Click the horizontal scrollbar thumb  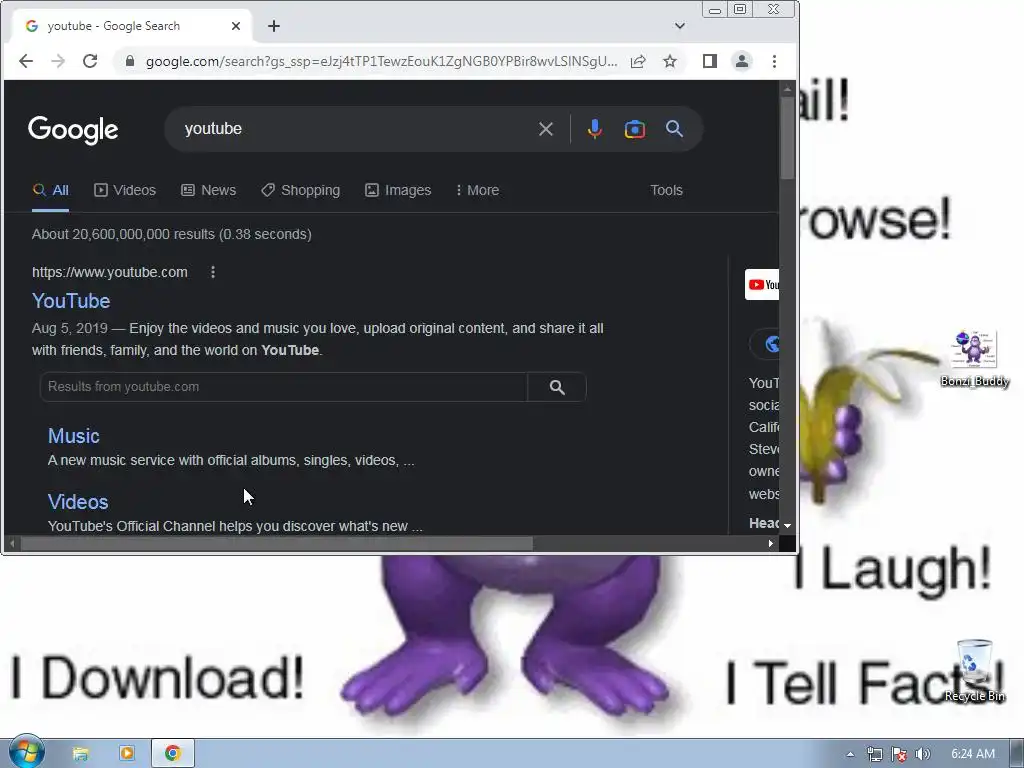point(277,543)
